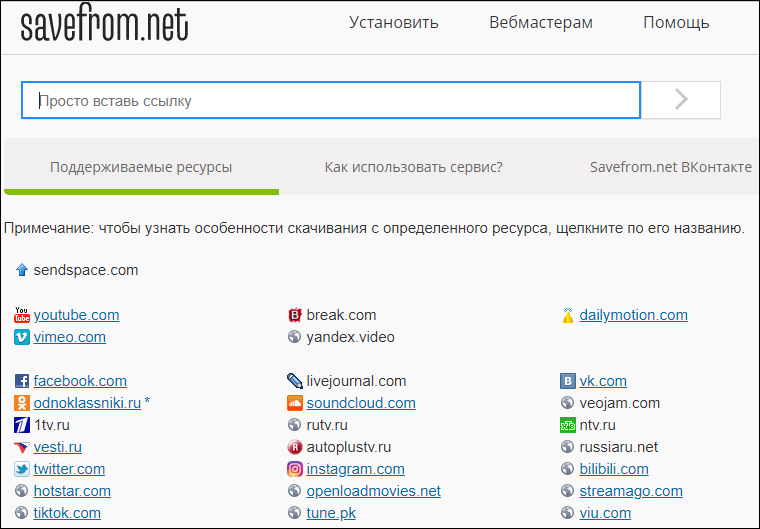Screen dimensions: 760x529
Task: Click the YouTube icon beside youtube.com
Action: coord(22,315)
